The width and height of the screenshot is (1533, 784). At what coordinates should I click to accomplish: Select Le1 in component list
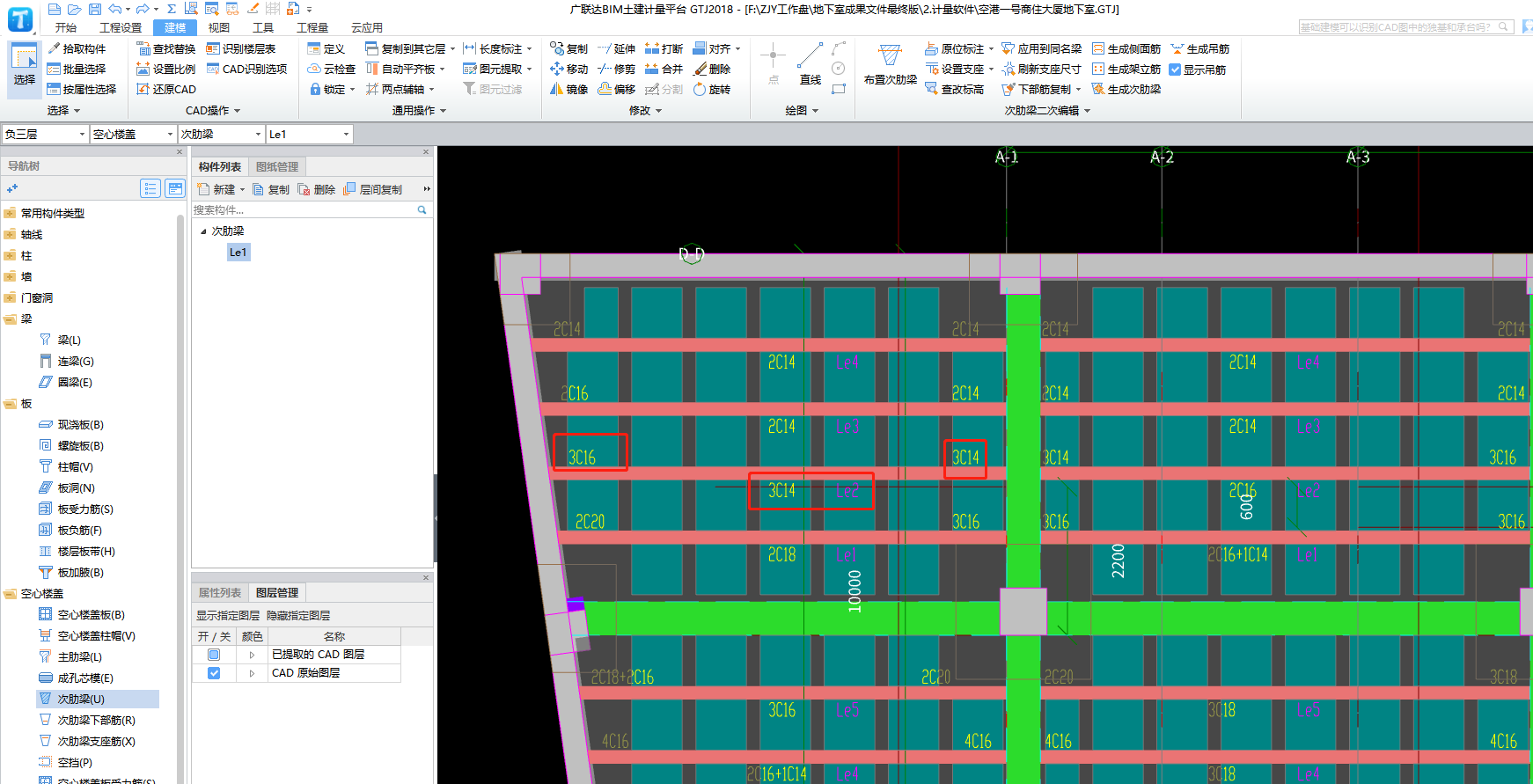tap(238, 253)
